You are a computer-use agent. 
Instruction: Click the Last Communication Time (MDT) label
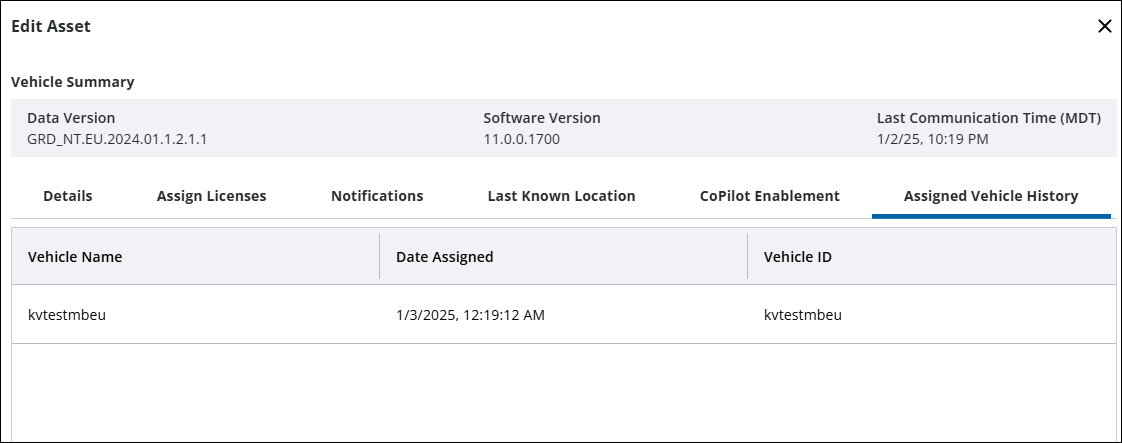988,118
